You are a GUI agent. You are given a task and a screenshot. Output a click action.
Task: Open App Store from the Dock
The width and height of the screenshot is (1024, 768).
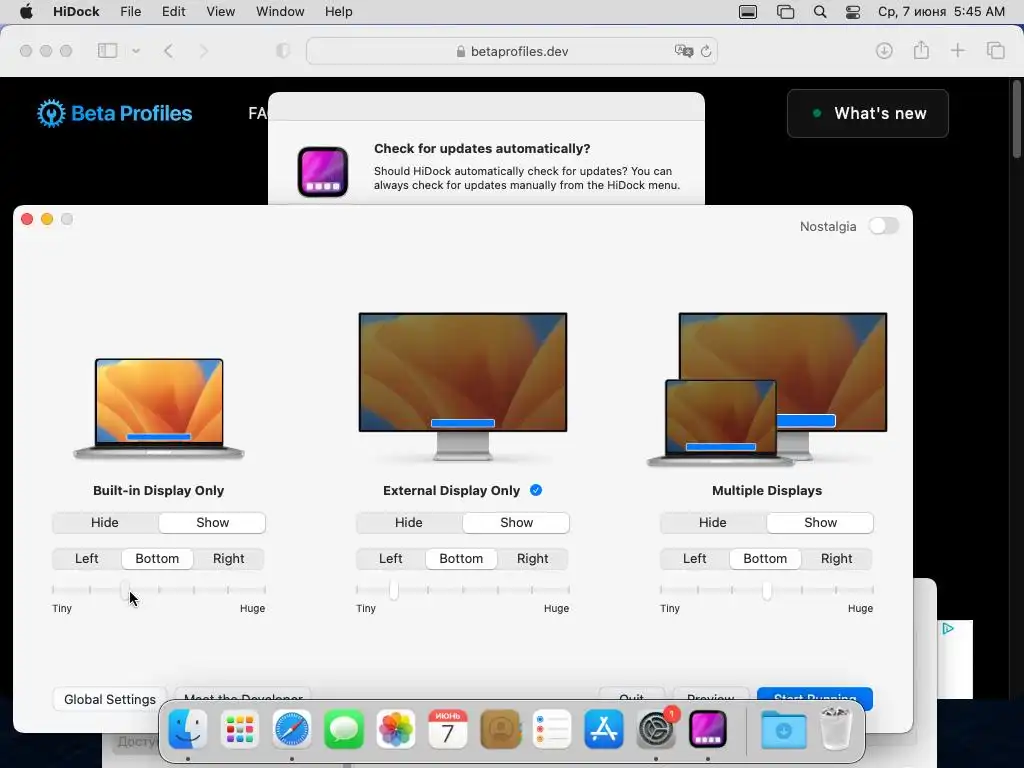[x=604, y=729]
